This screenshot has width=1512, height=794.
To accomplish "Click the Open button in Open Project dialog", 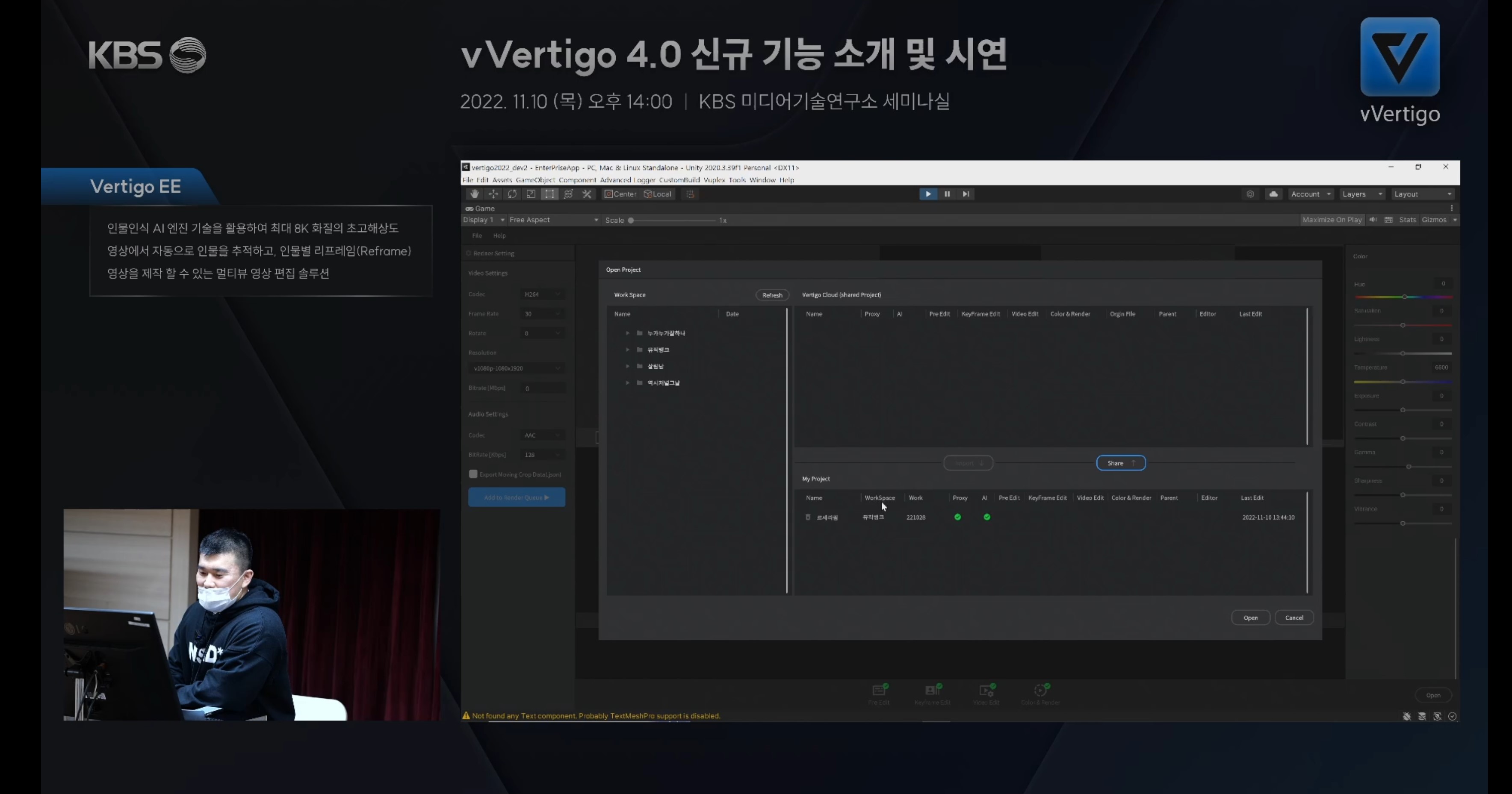I will (1250, 618).
